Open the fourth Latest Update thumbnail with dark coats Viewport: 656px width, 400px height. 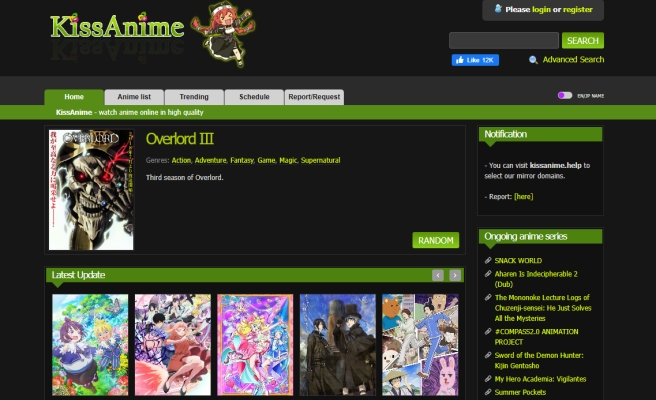pyautogui.click(x=338, y=345)
